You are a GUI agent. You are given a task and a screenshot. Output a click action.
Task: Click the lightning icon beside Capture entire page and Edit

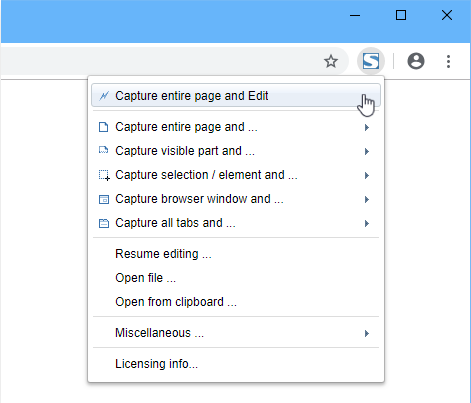click(104, 96)
